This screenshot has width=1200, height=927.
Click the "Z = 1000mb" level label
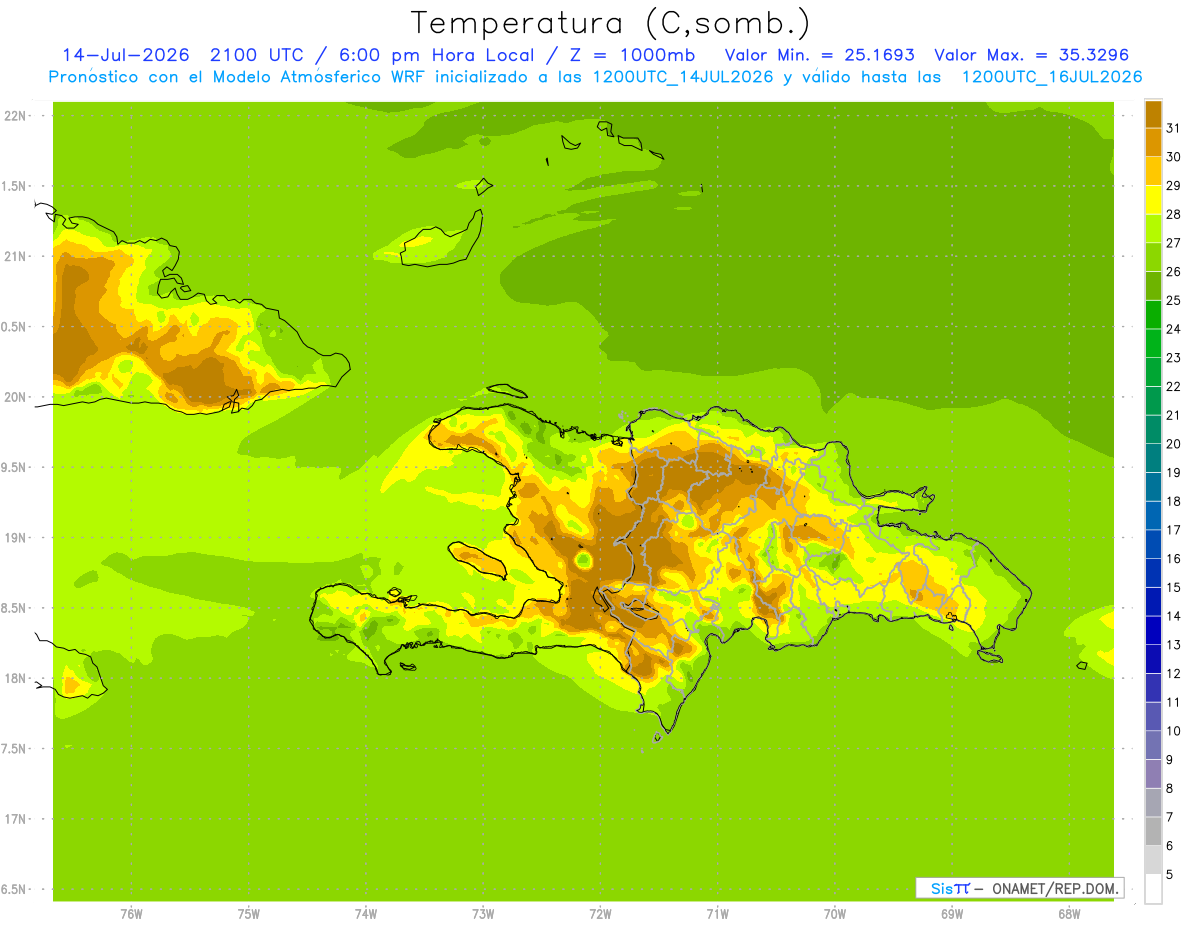pos(630,55)
